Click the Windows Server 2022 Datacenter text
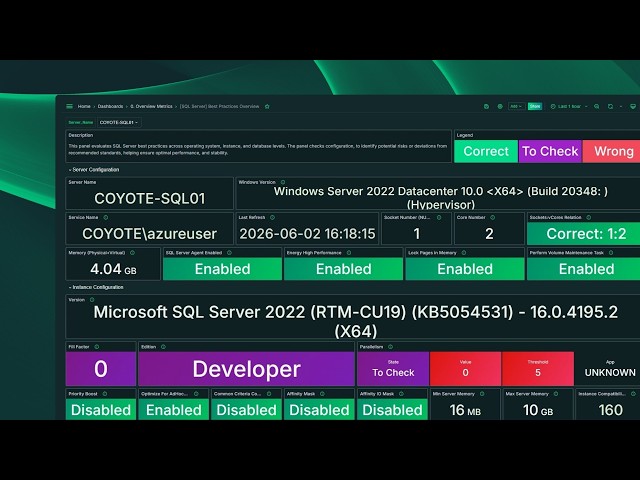Image resolution: width=640 pixels, height=480 pixels. pyautogui.click(x=441, y=198)
